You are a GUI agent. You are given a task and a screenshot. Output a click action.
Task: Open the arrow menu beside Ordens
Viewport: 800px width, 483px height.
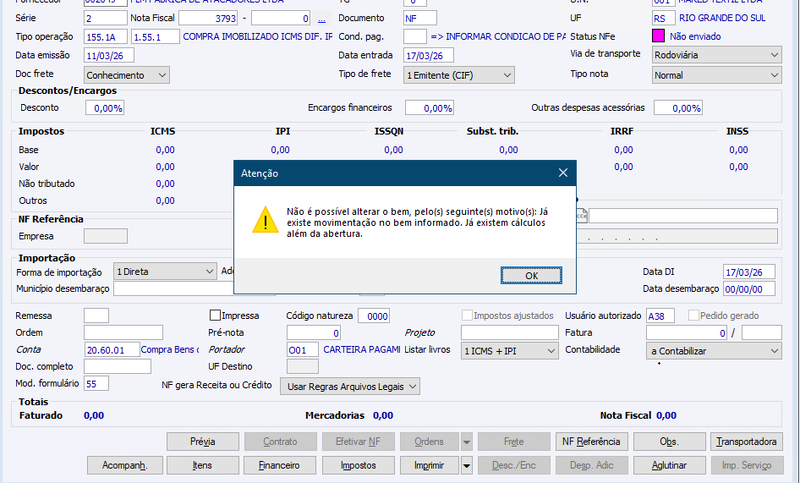tap(466, 442)
